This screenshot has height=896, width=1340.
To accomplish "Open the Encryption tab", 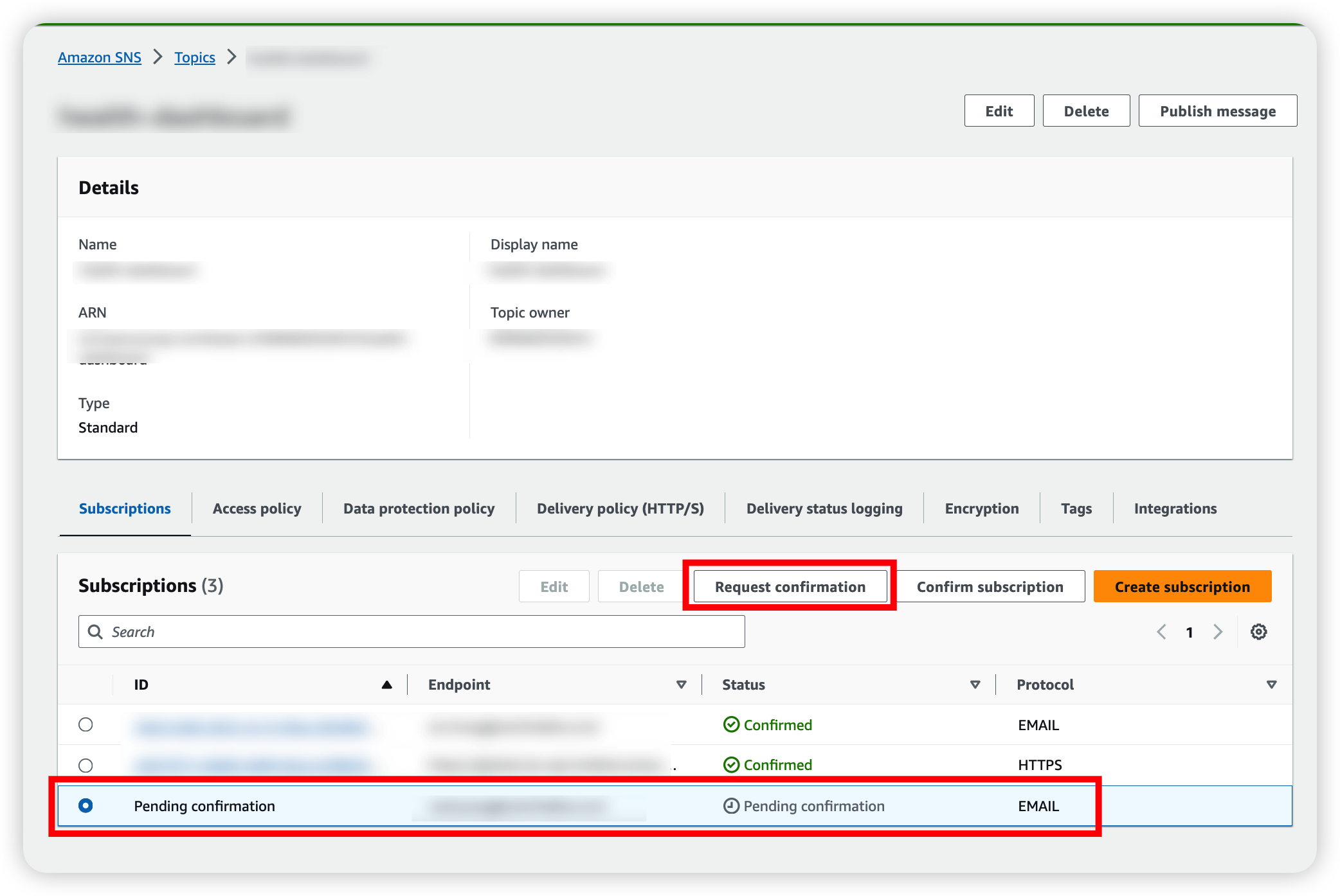I will pyautogui.click(x=981, y=508).
